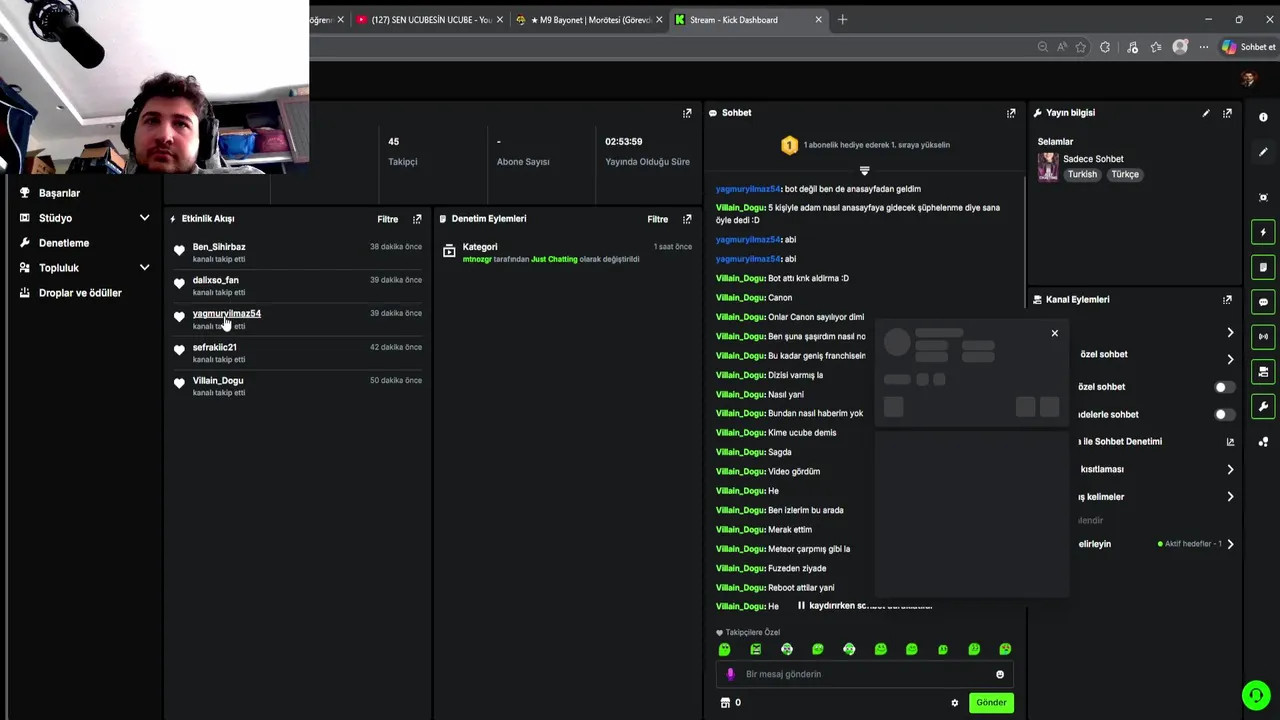1280x720 pixels.
Task: Click the Sohbet et Copilot button
Action: 1248,47
